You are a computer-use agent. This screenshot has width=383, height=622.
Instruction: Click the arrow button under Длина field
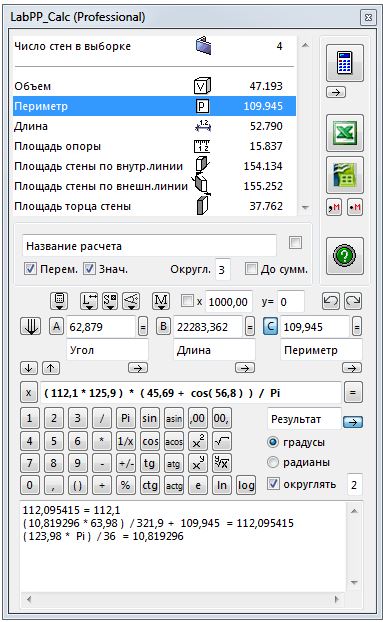[x=245, y=368]
